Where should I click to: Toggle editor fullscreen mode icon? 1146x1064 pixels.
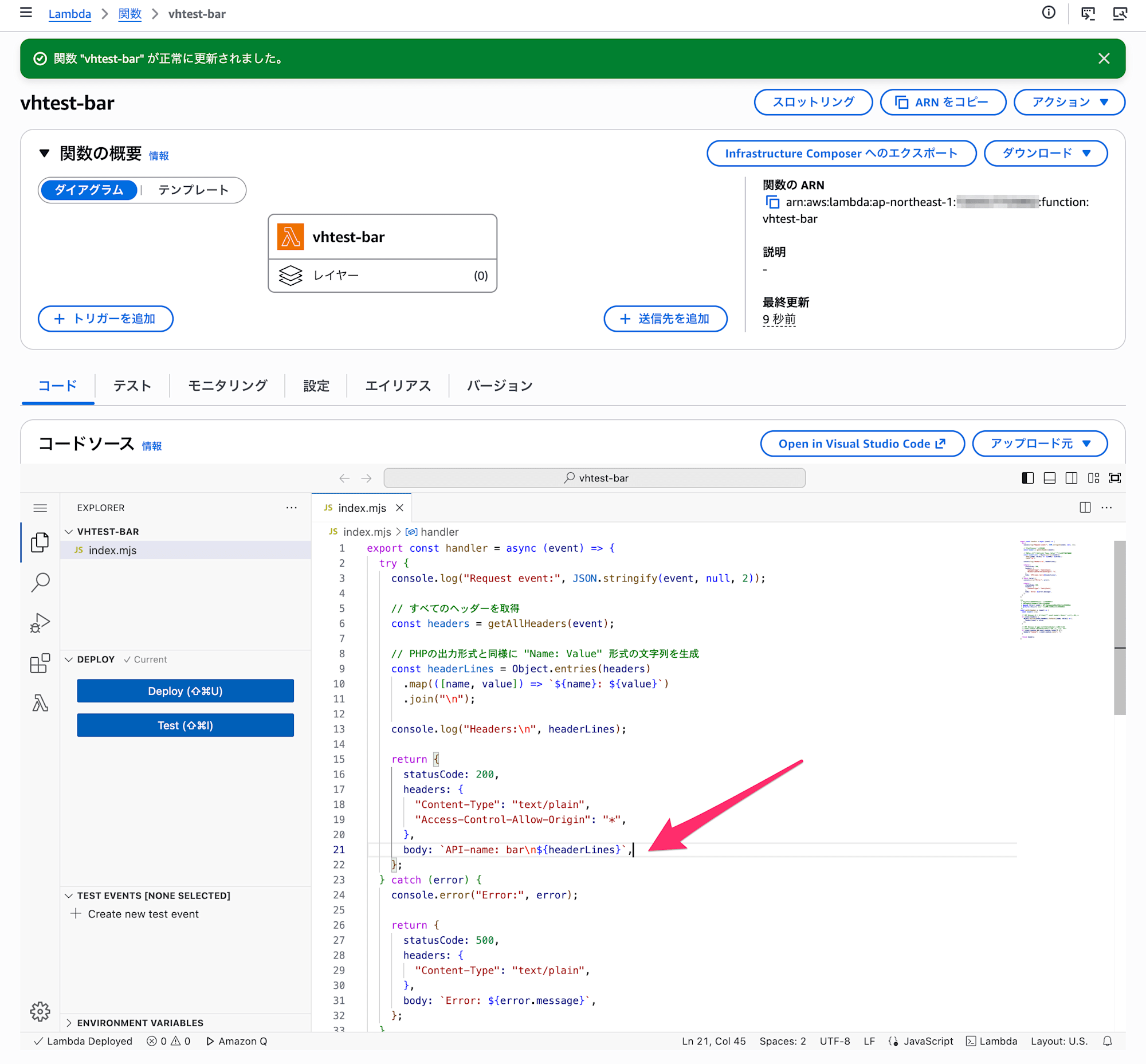click(x=1115, y=478)
